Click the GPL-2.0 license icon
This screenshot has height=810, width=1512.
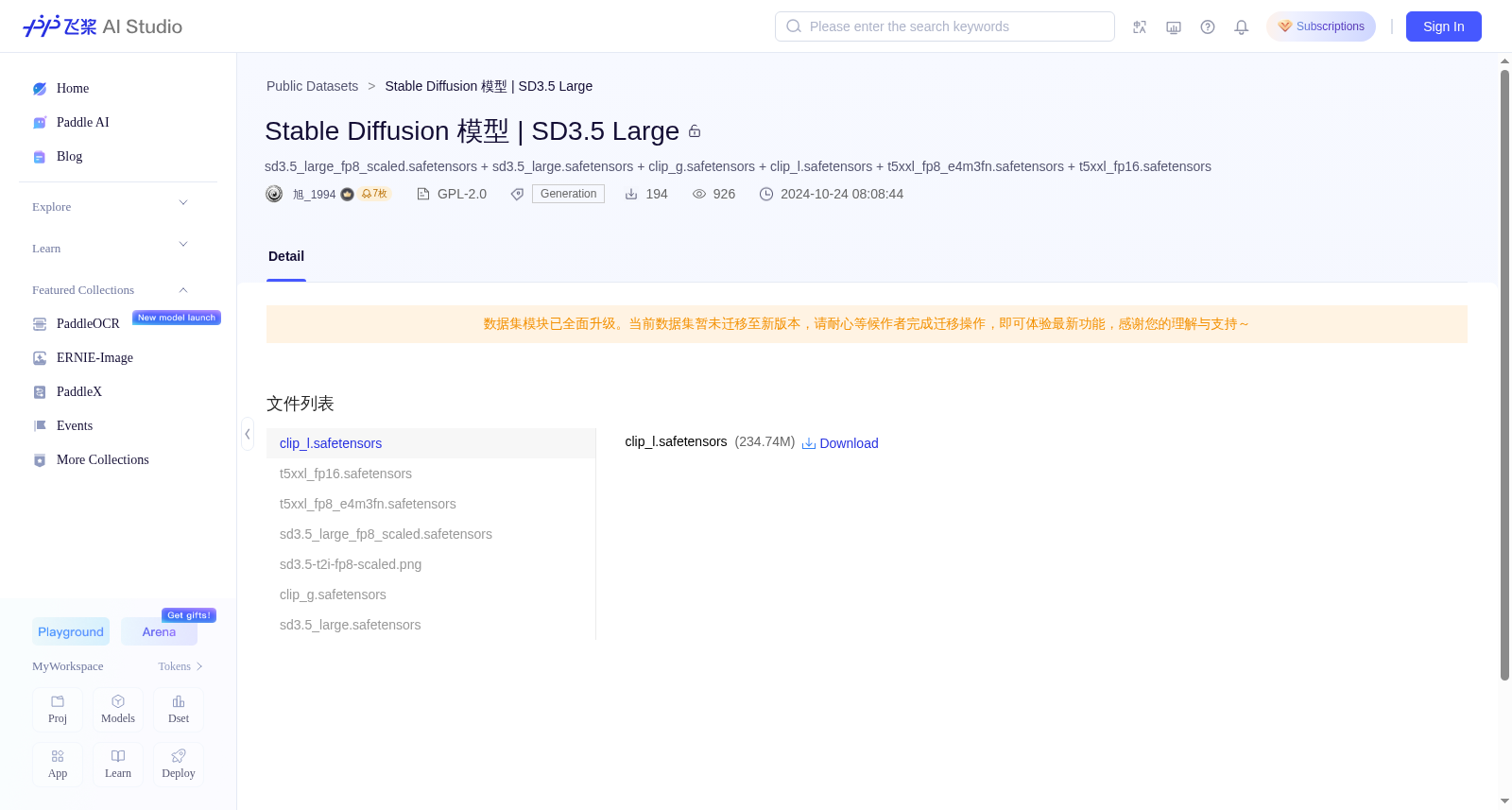423,194
